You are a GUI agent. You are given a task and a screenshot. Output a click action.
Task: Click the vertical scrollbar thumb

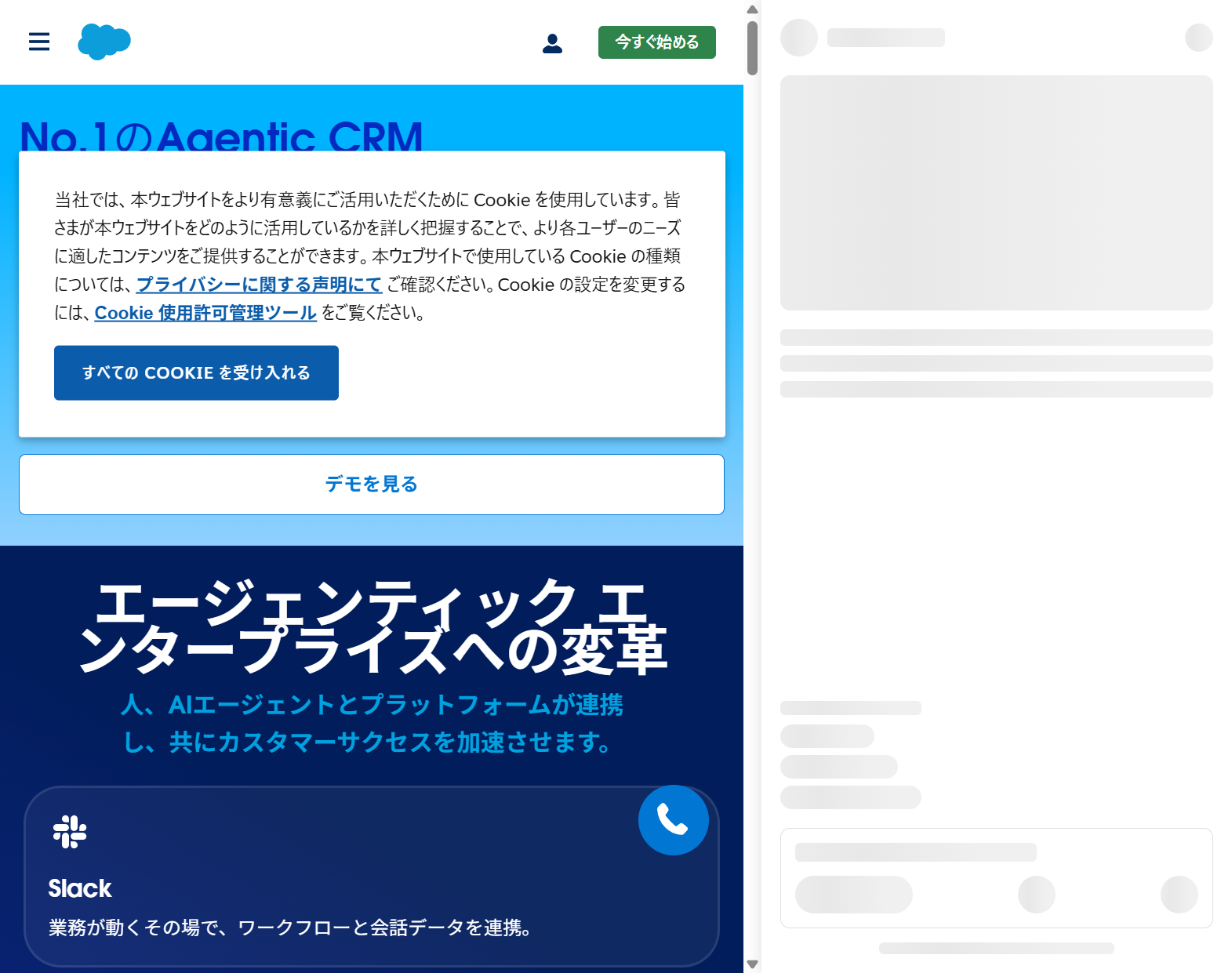pos(752,48)
